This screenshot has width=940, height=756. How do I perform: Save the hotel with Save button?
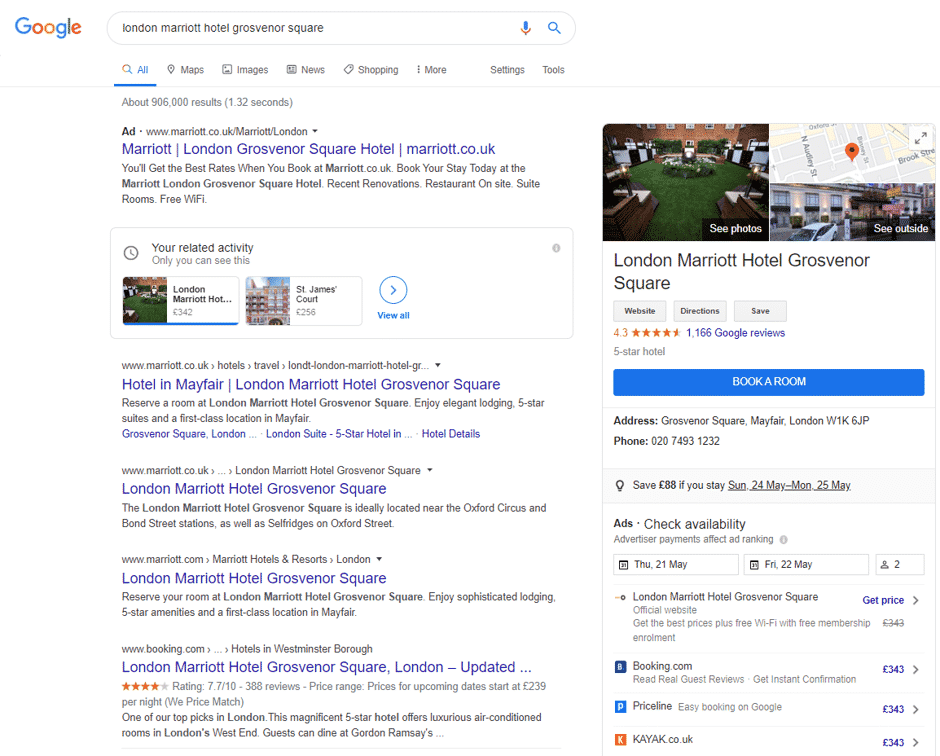(x=760, y=311)
